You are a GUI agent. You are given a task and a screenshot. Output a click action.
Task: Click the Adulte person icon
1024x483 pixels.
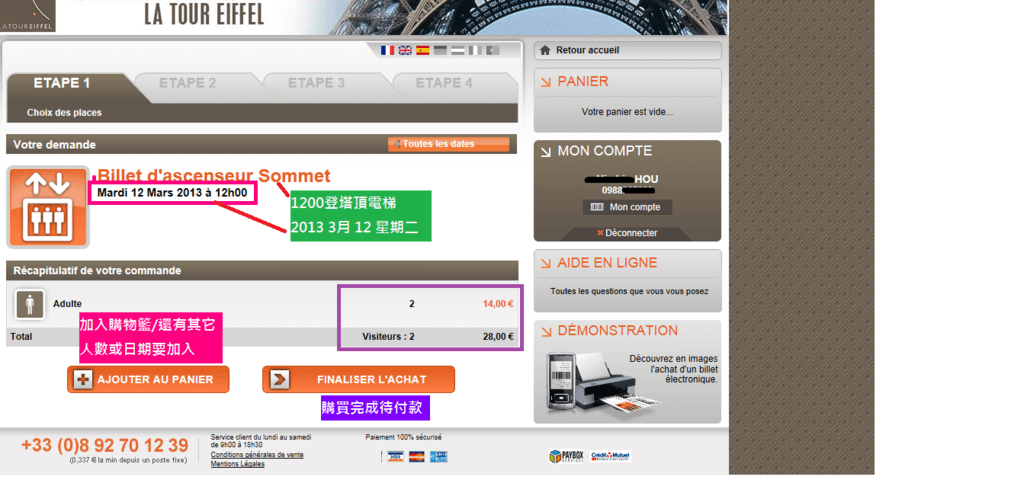(x=29, y=304)
